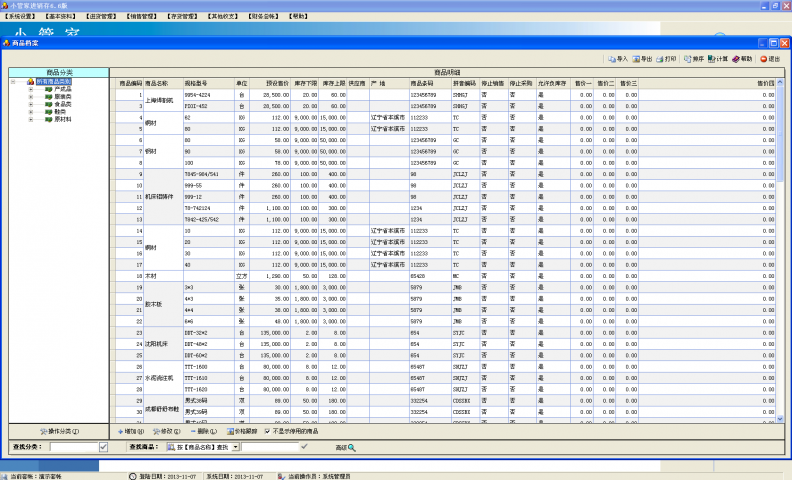Confirm category search with the checkmark button

pyautogui.click(x=103, y=446)
